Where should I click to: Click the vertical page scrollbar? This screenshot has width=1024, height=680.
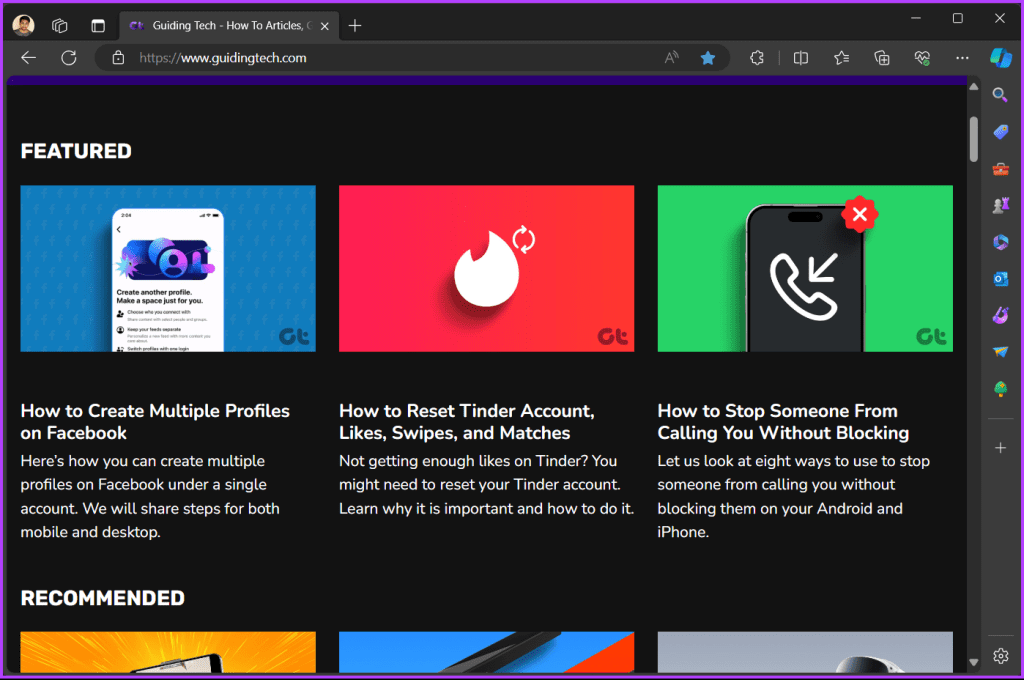pyautogui.click(x=973, y=140)
